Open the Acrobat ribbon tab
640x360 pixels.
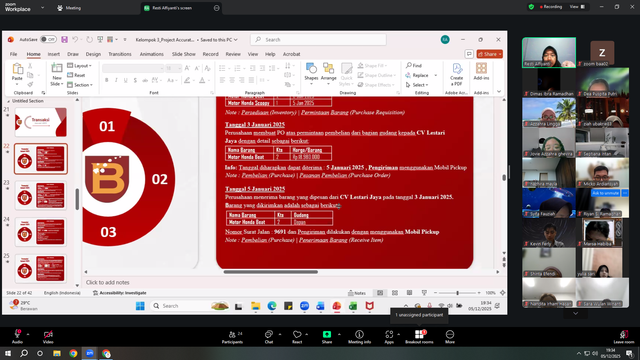(291, 54)
